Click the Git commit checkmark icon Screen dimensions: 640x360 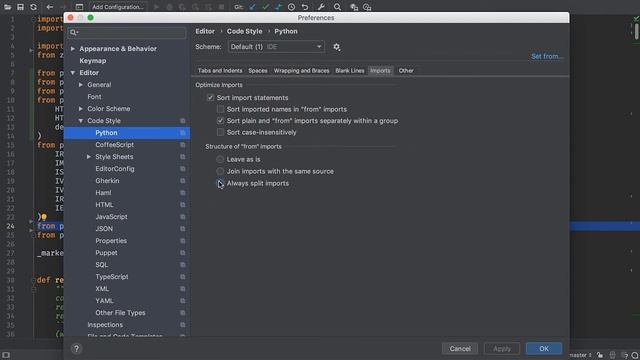click(x=266, y=7)
